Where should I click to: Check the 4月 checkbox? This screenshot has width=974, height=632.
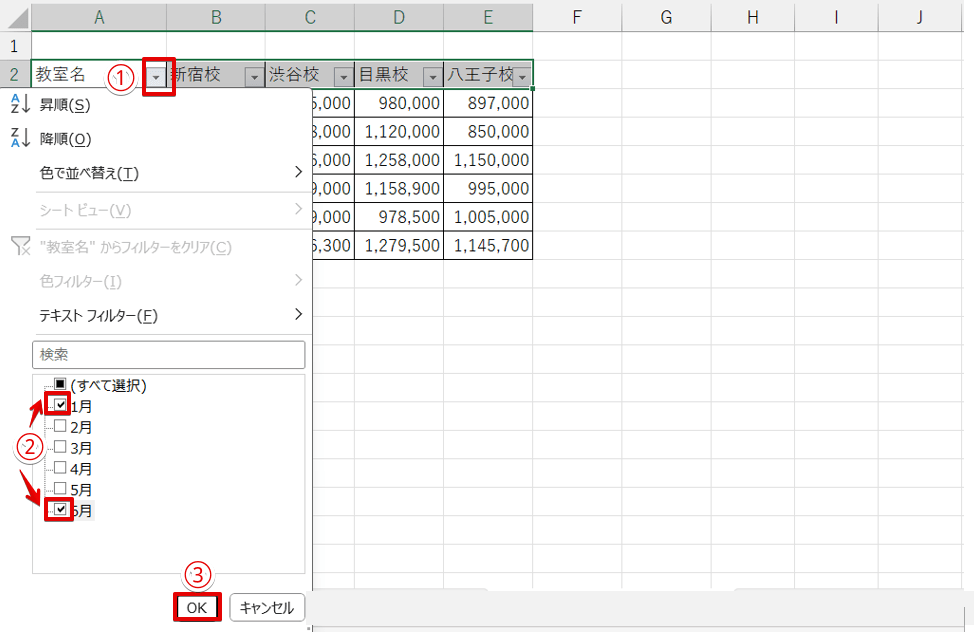tap(60, 467)
